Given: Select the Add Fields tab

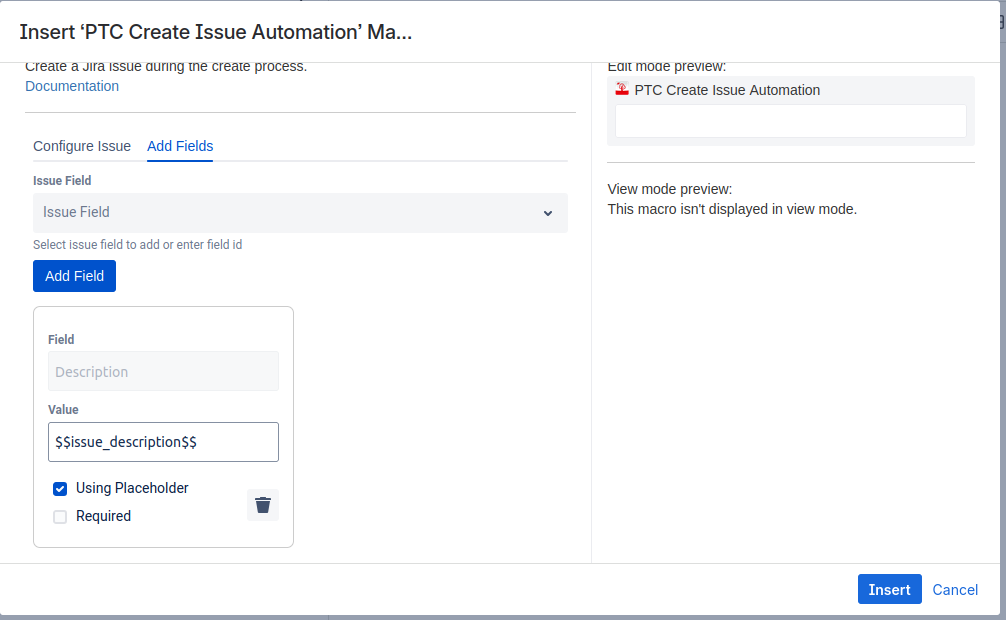Looking at the screenshot, I should tap(180, 146).
